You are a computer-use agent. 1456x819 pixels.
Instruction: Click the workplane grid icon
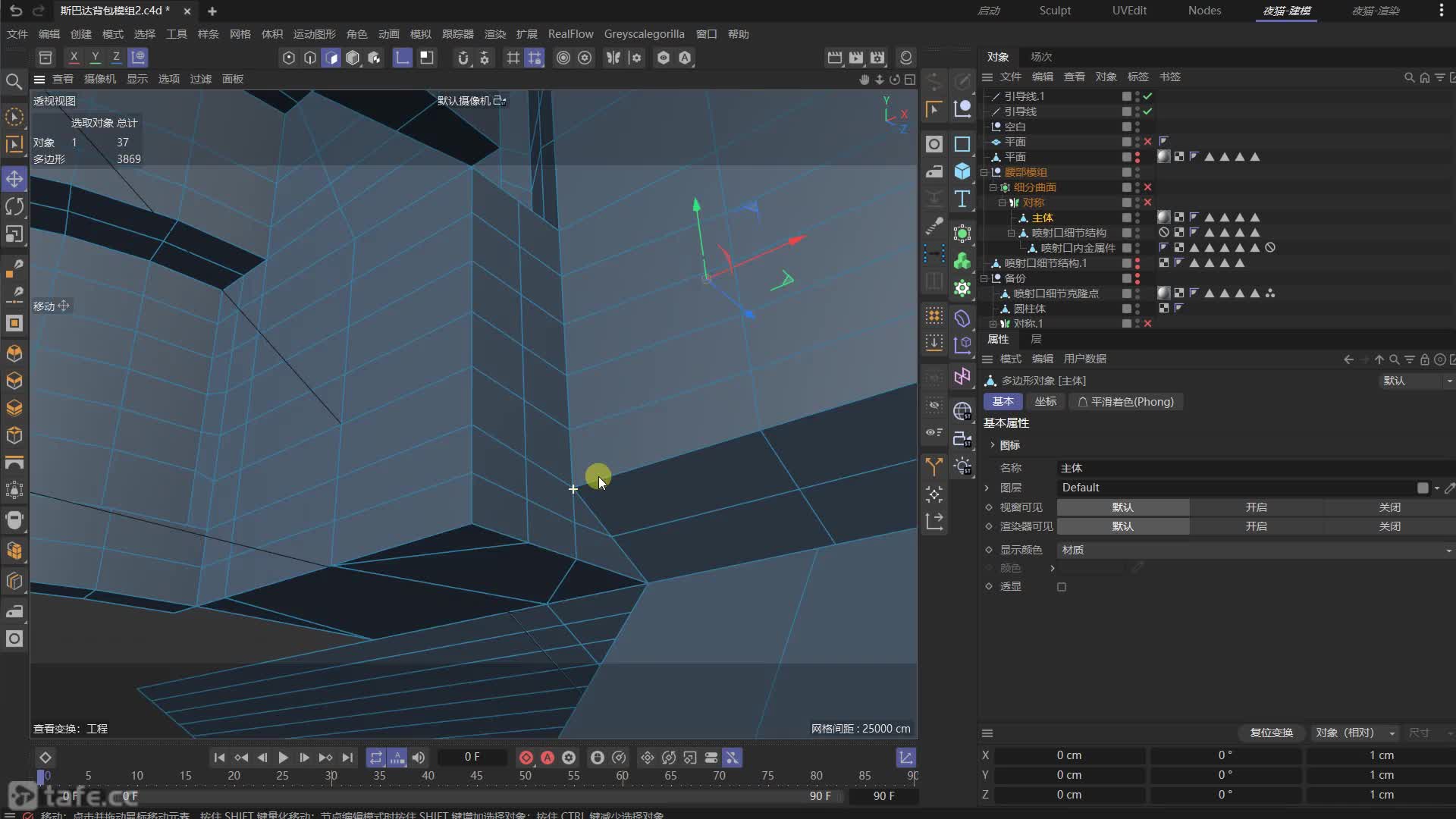click(x=513, y=58)
